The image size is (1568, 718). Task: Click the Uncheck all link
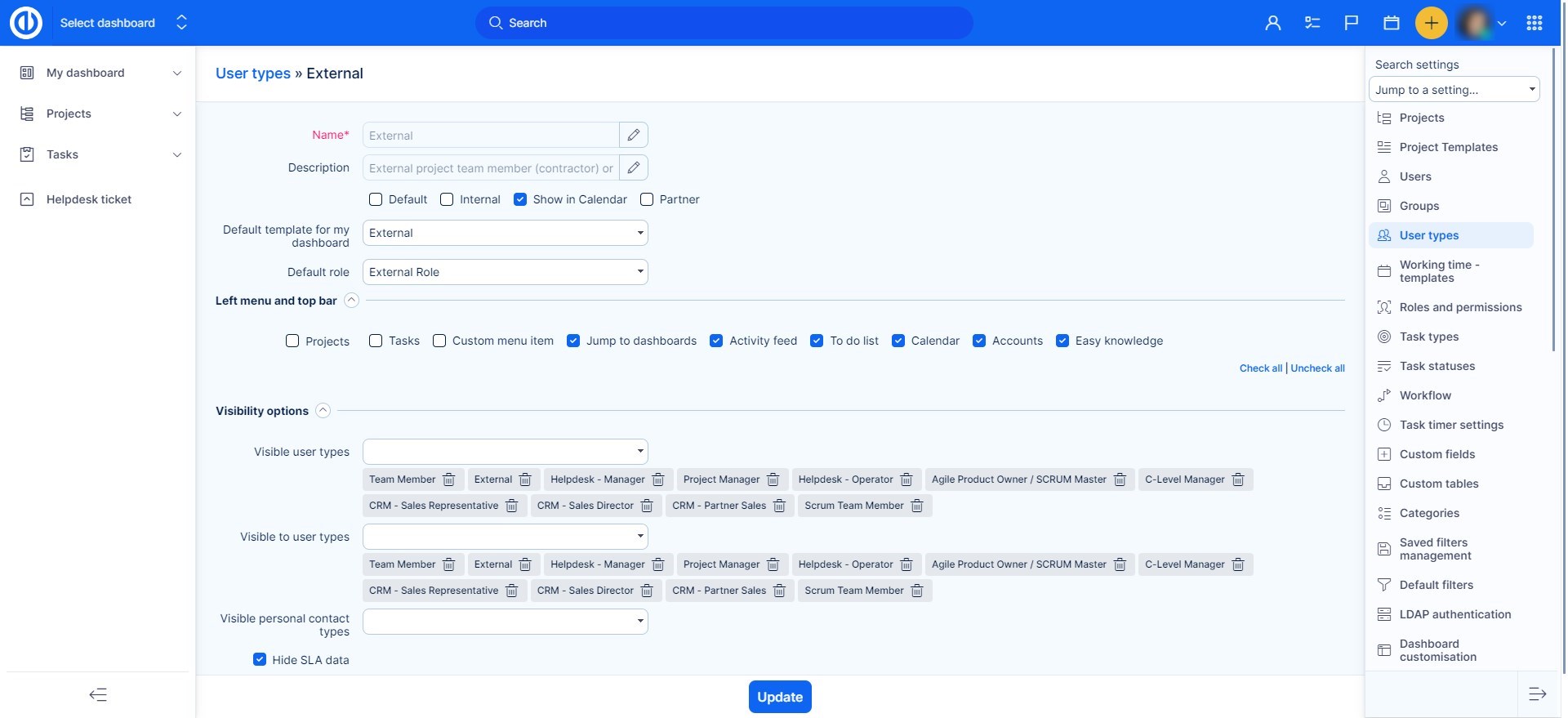coord(1317,368)
